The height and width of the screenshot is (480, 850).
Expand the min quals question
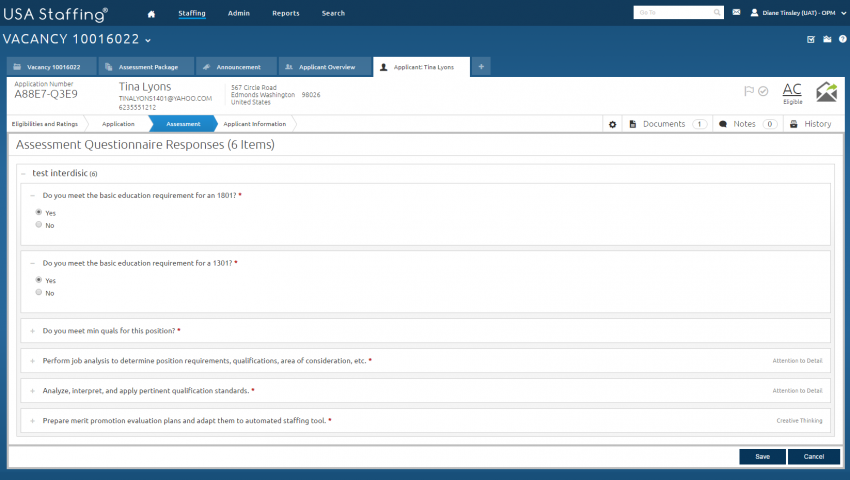tap(33, 331)
